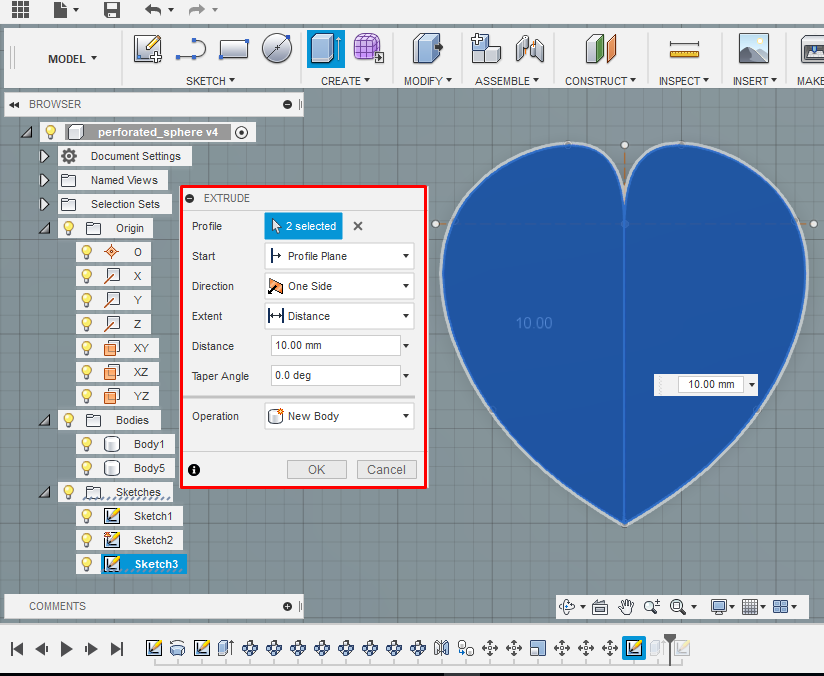Open the data panel grid icon

(20, 9)
